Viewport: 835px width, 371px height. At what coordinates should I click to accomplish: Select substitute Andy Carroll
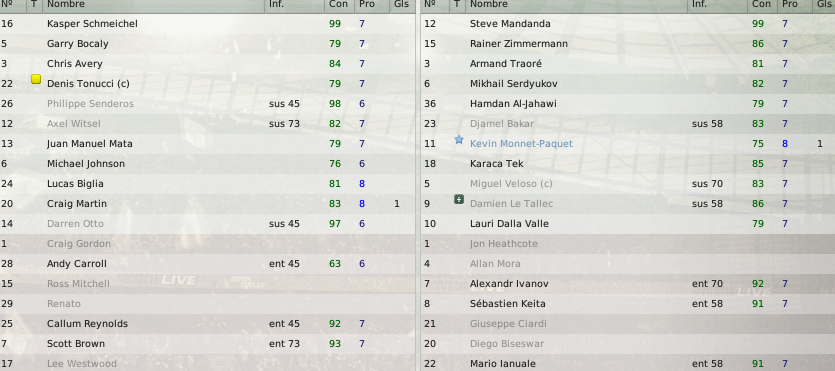[77, 263]
